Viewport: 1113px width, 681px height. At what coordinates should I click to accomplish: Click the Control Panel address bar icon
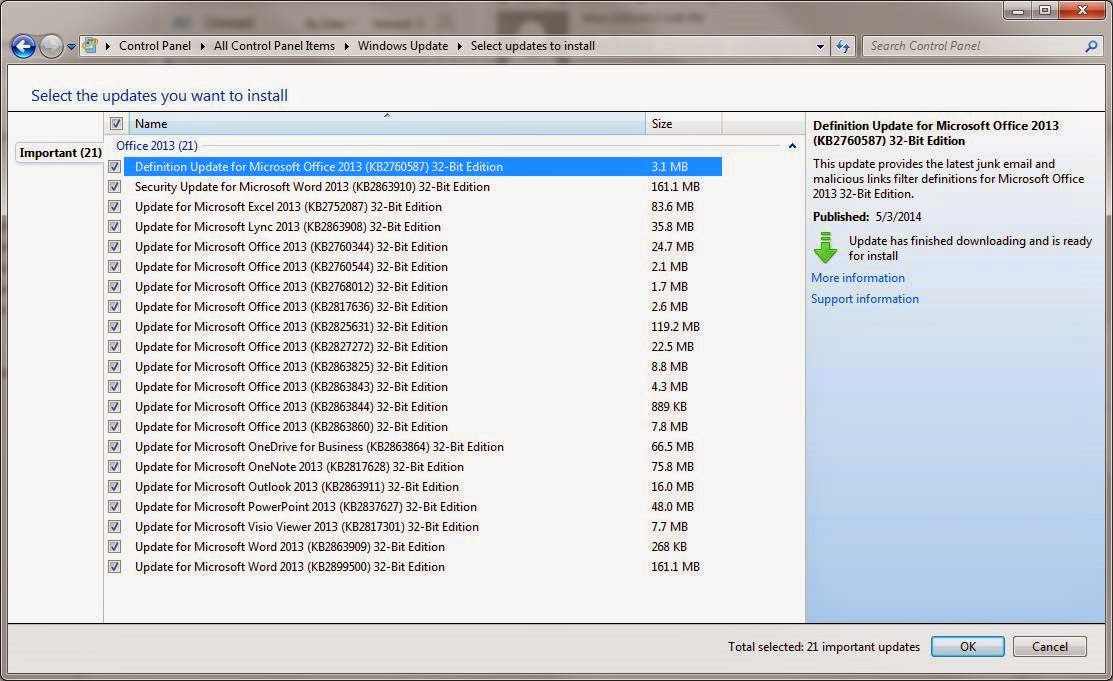pyautogui.click(x=90, y=45)
